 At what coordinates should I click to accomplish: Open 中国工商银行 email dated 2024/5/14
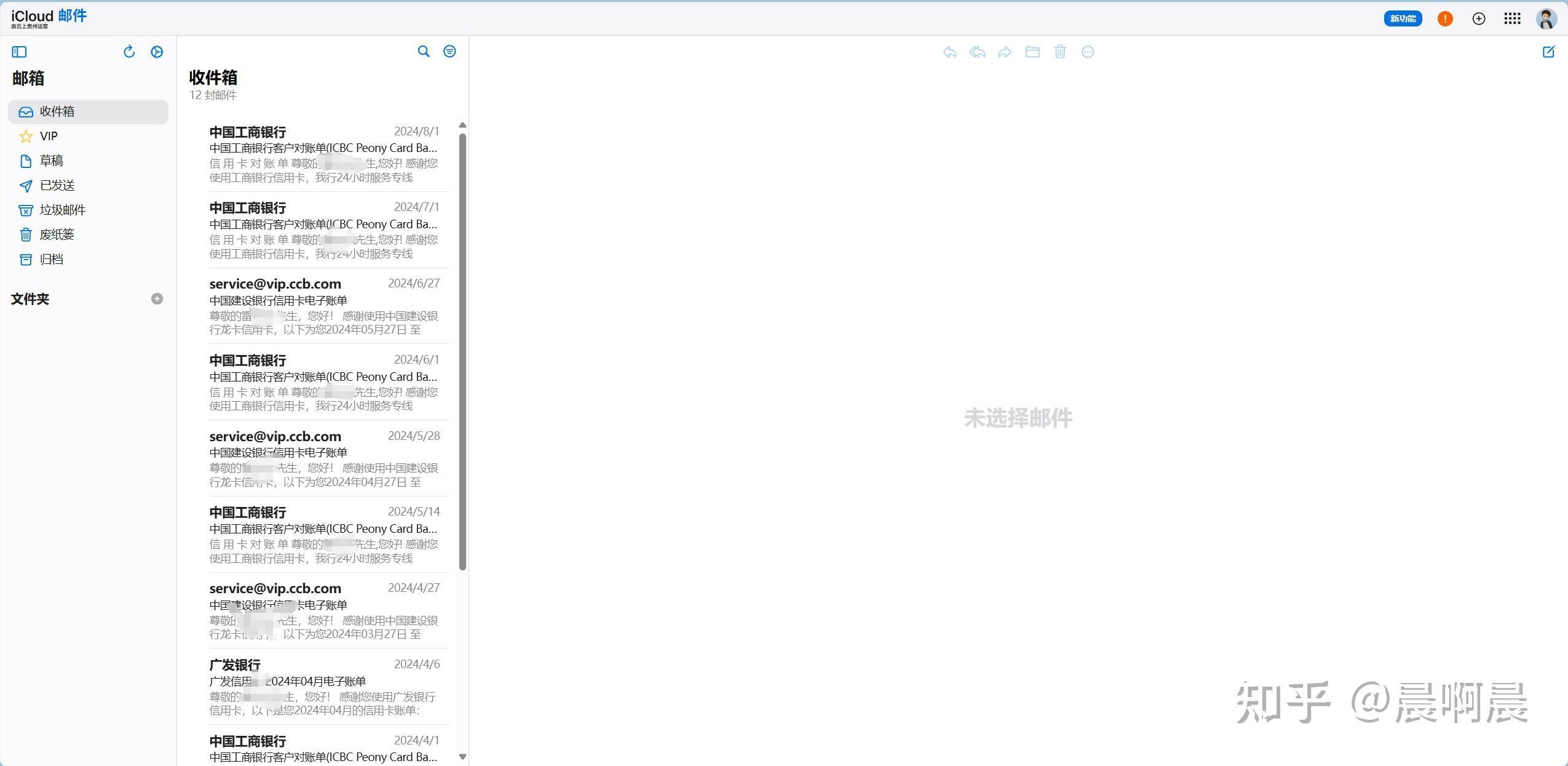point(324,535)
